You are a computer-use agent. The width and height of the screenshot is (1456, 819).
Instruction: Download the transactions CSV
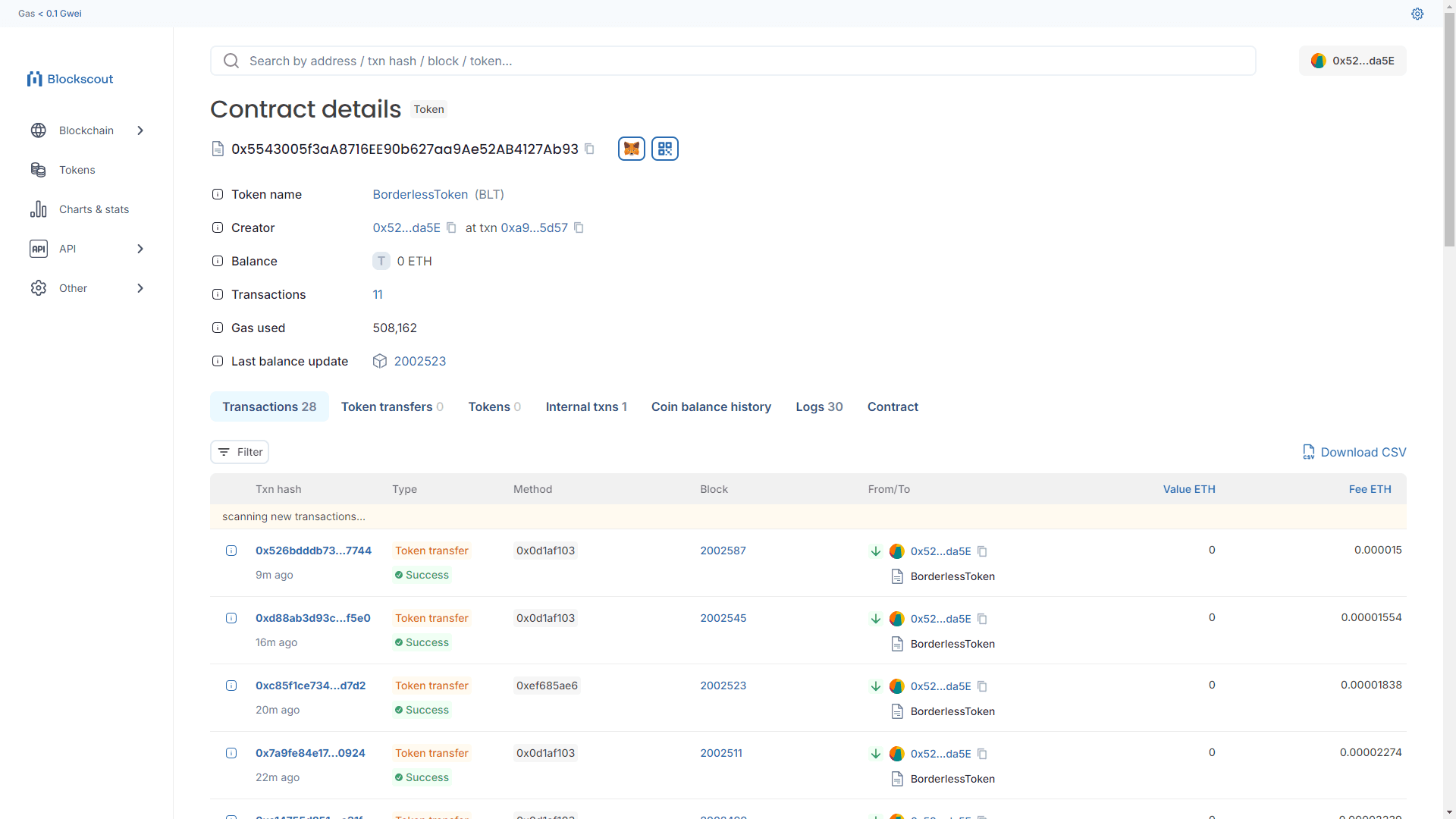(1354, 452)
